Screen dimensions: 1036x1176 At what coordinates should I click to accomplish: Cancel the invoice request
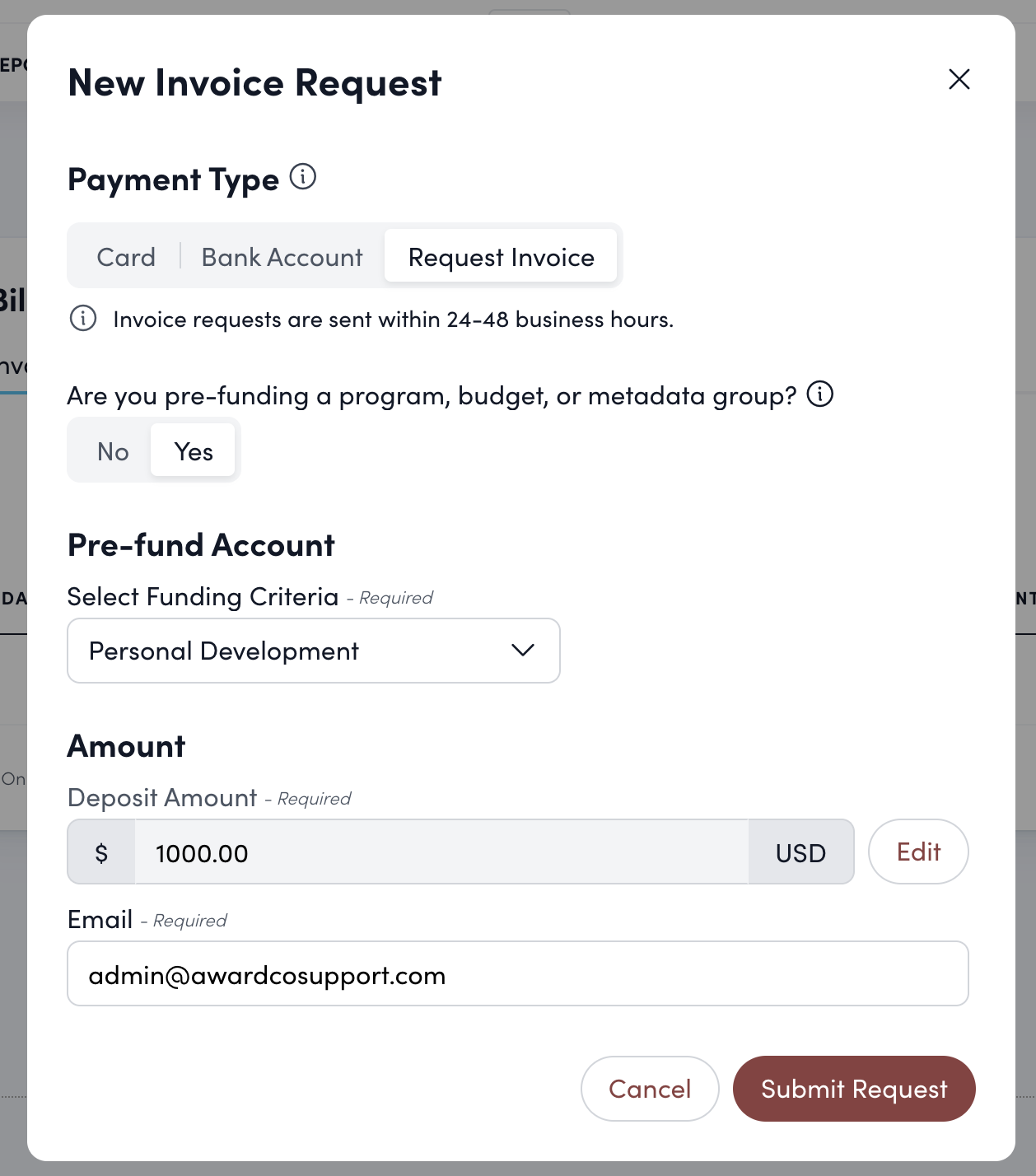pyautogui.click(x=650, y=1089)
